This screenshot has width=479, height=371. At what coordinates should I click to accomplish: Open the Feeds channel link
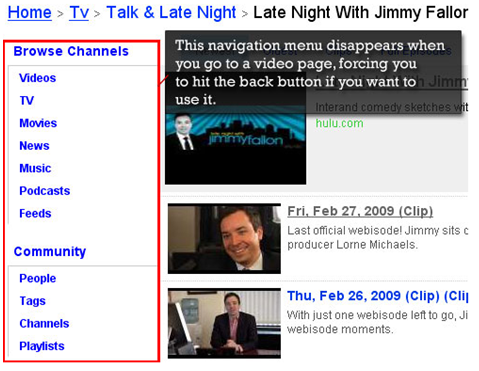tap(35, 213)
